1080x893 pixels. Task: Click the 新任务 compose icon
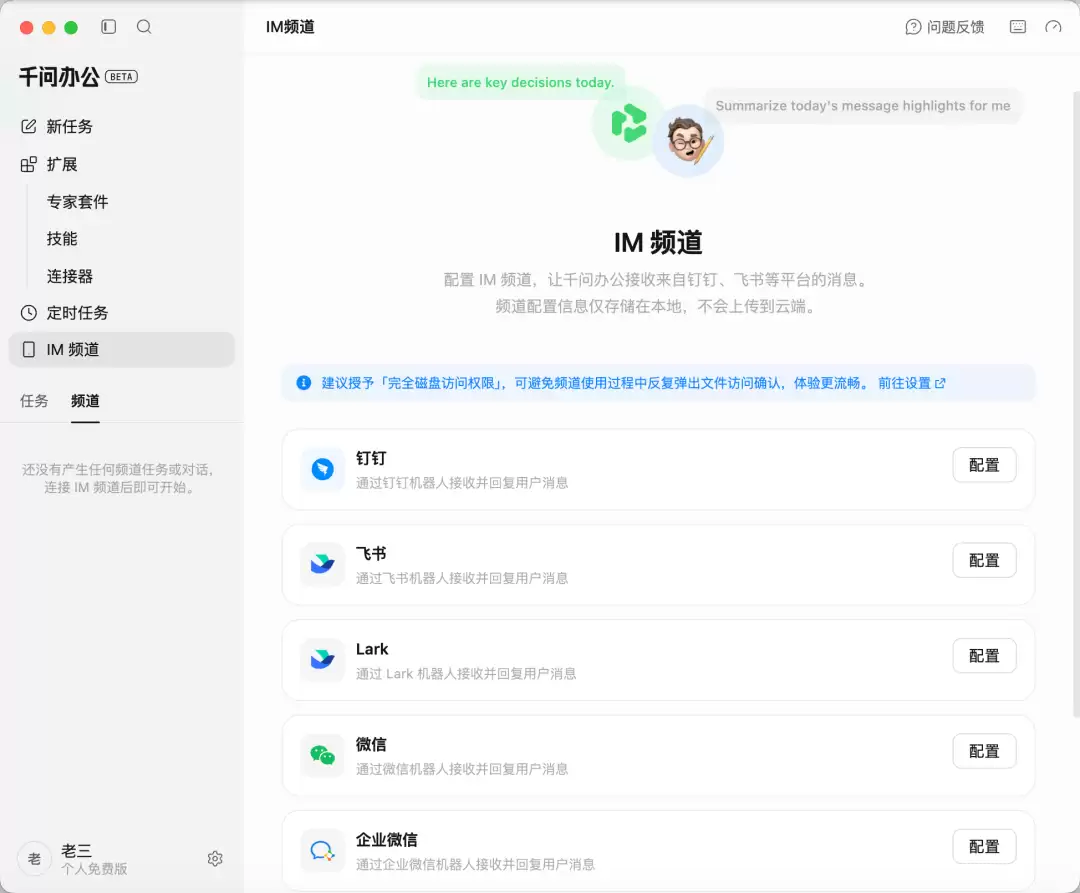click(28, 127)
